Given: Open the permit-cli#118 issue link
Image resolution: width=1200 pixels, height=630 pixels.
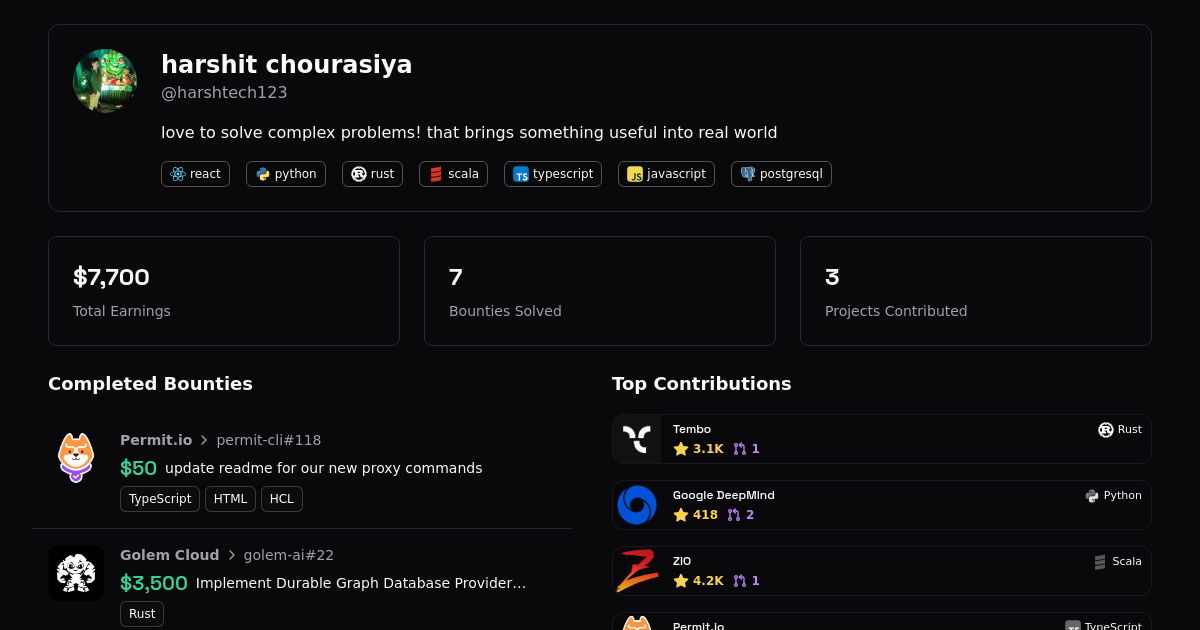Looking at the screenshot, I should point(269,440).
